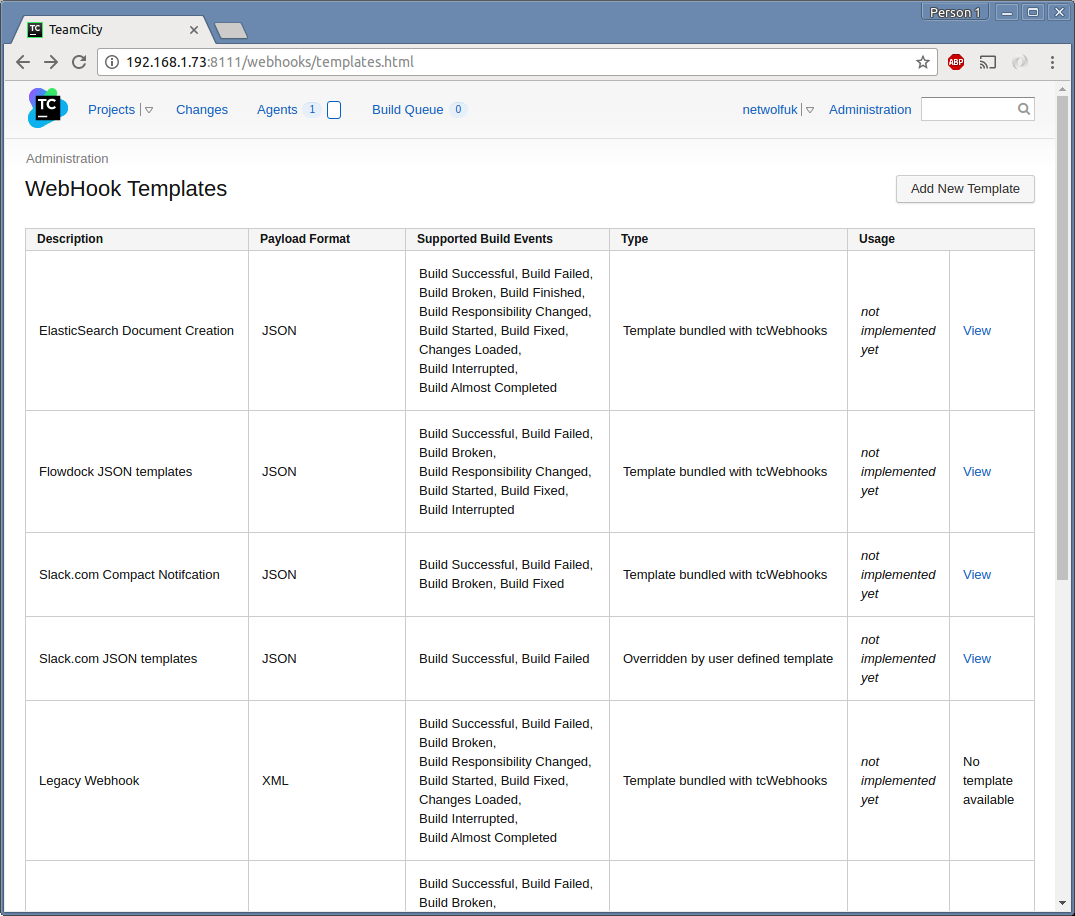Click the scrollbar down arrow
Screen dimensions: 1075x916
[1062, 903]
